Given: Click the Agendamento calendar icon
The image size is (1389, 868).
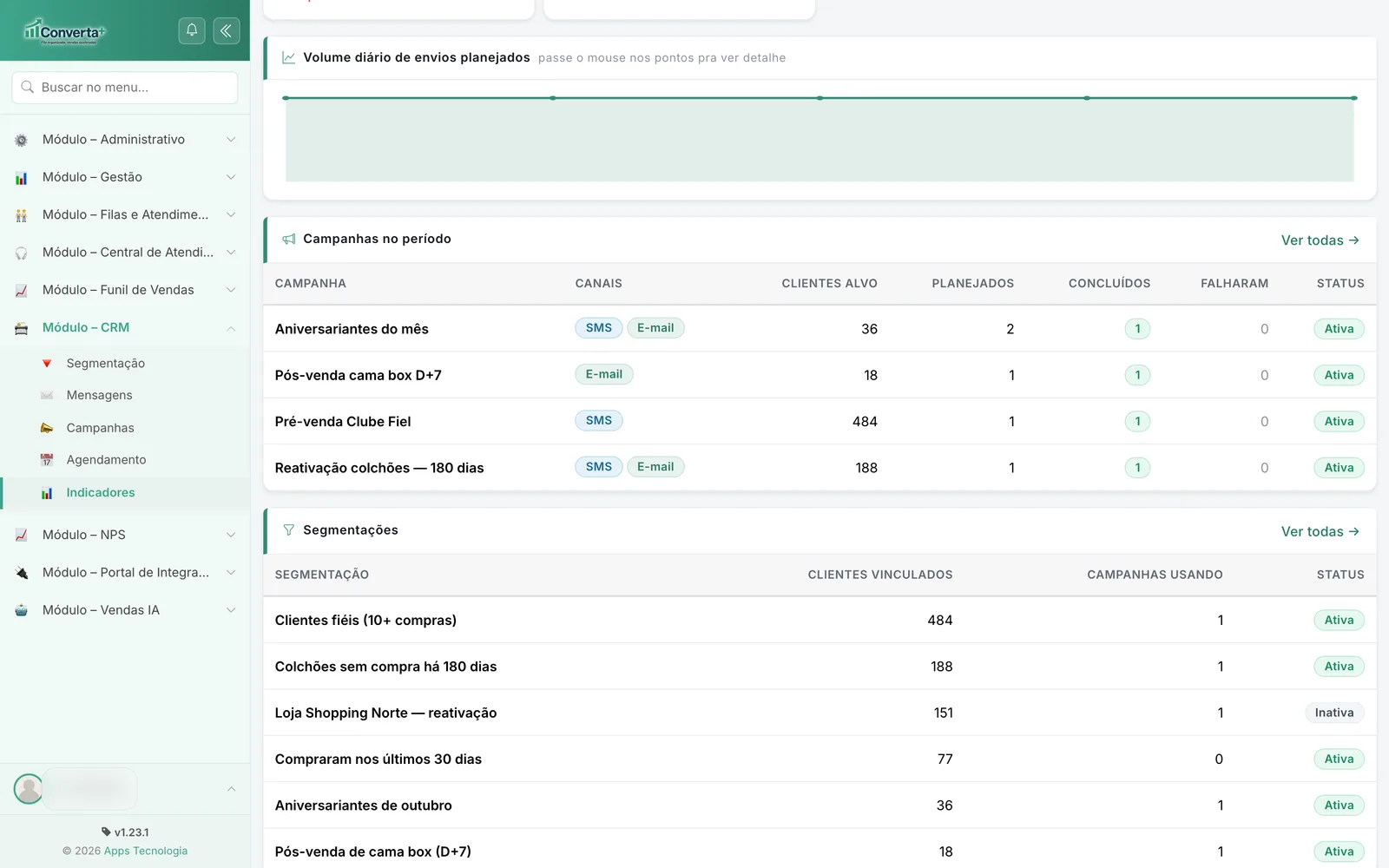Looking at the screenshot, I should point(47,460).
